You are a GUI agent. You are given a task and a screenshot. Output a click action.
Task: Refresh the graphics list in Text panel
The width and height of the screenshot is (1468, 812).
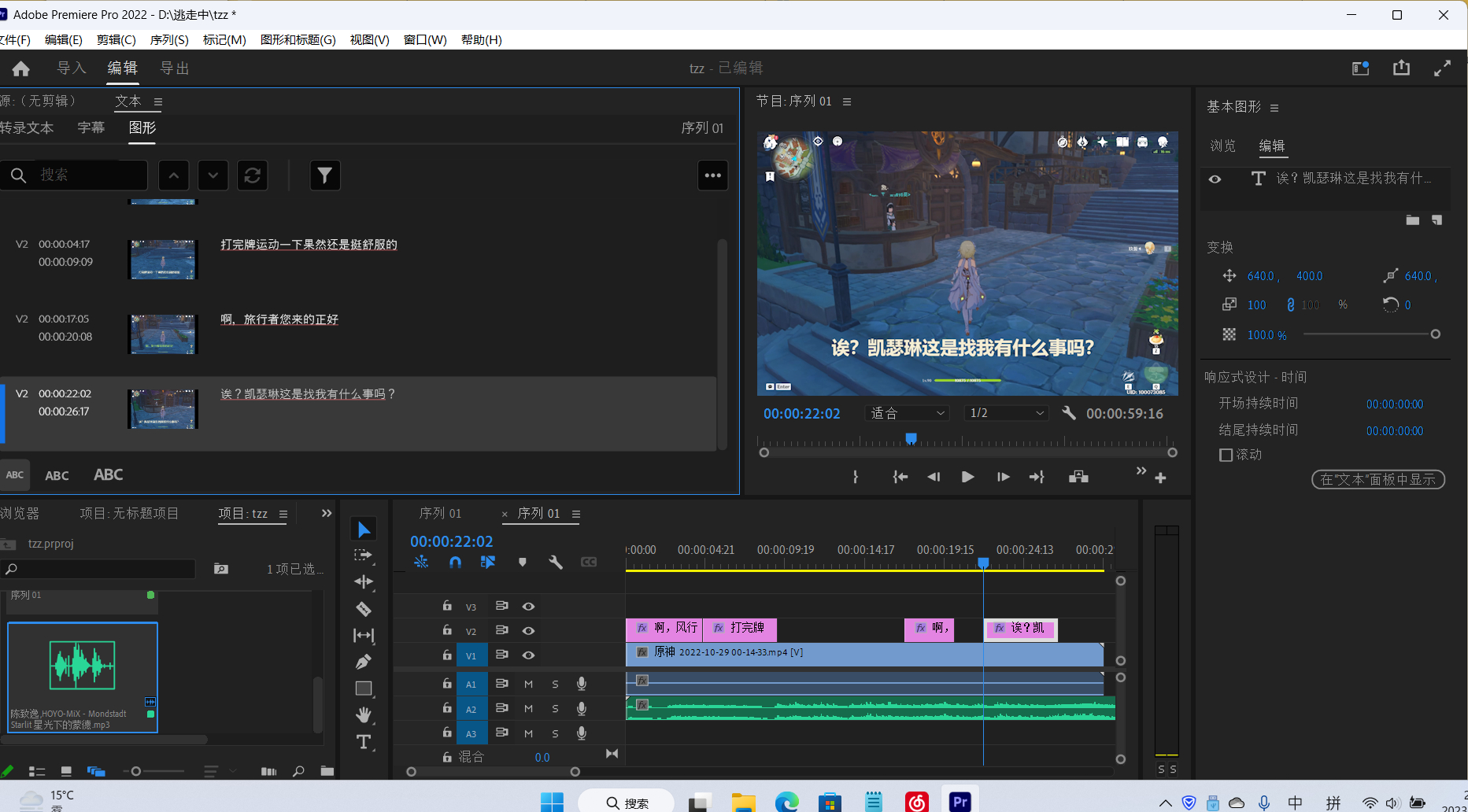(x=253, y=175)
